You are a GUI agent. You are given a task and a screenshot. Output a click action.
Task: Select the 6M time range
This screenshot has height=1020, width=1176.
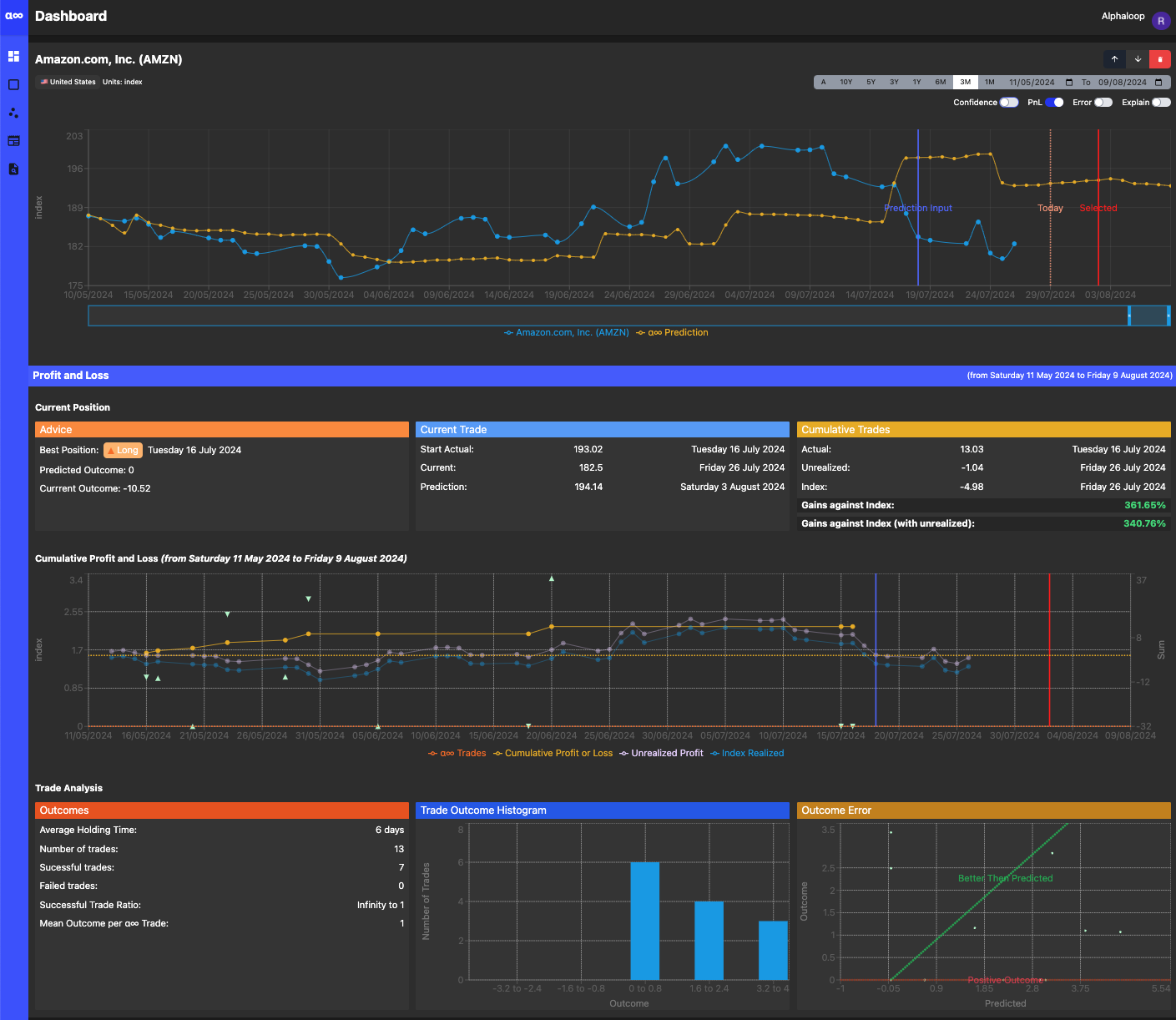(x=941, y=82)
